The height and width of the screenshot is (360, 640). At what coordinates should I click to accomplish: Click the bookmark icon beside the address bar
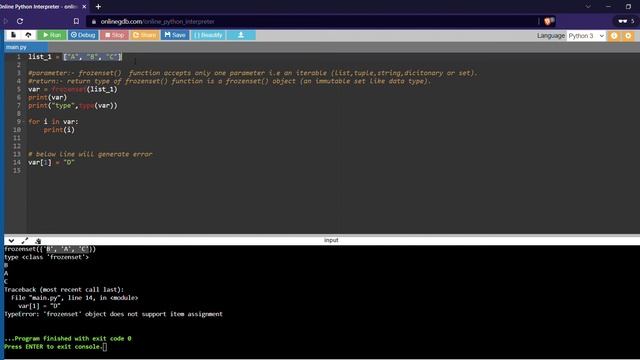click(76, 21)
